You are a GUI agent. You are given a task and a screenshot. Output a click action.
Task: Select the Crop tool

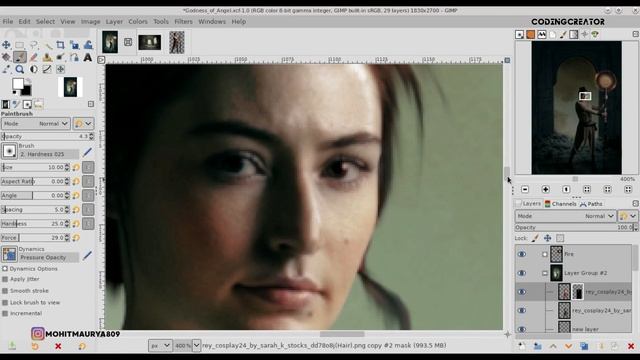point(60,44)
